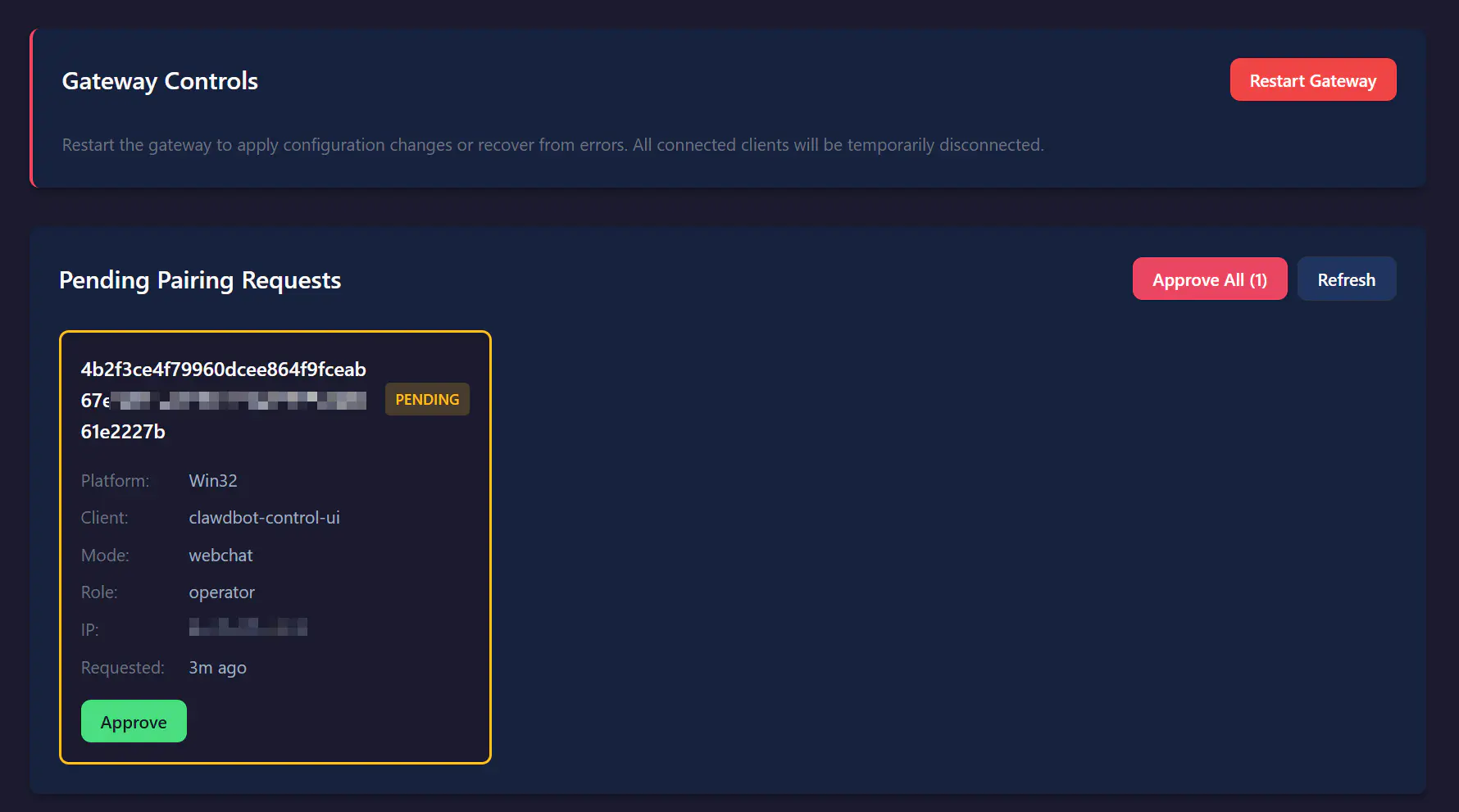Click the Role: label
The height and width of the screenshot is (812, 1459).
coord(99,592)
